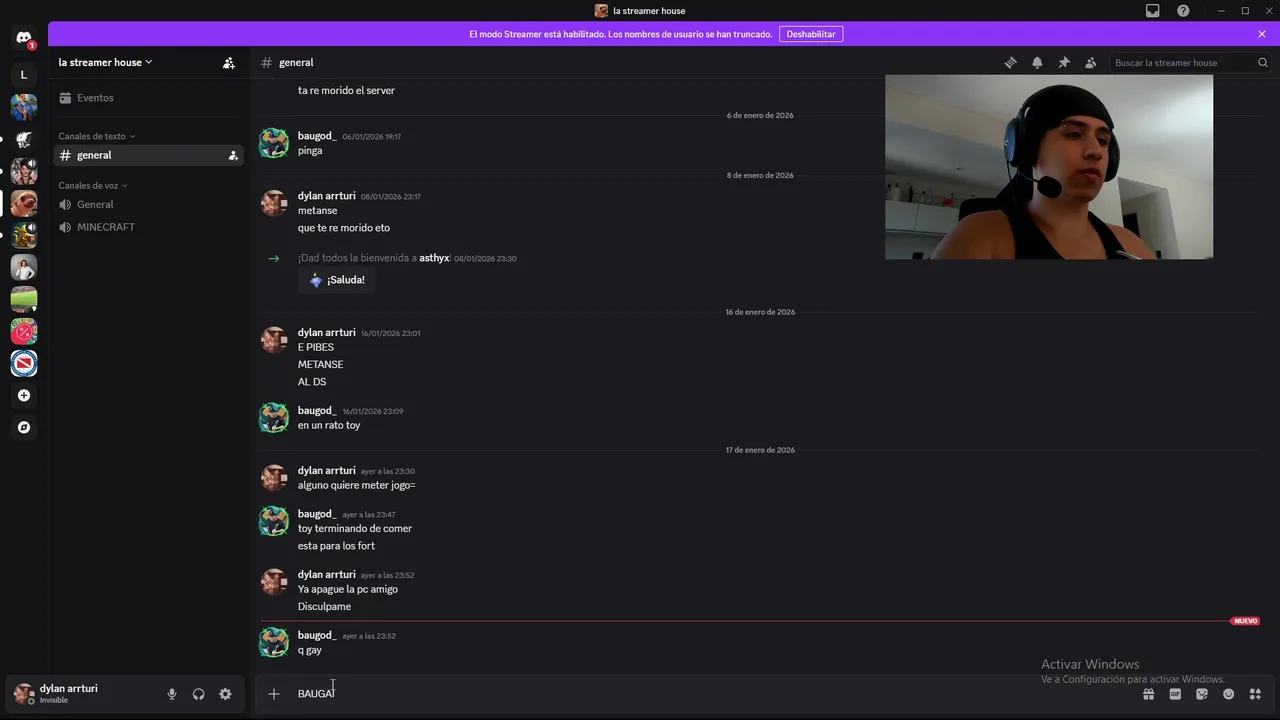The image size is (1280, 720).
Task: Click Deshabilitar to disable Streamer mode
Action: [811, 34]
